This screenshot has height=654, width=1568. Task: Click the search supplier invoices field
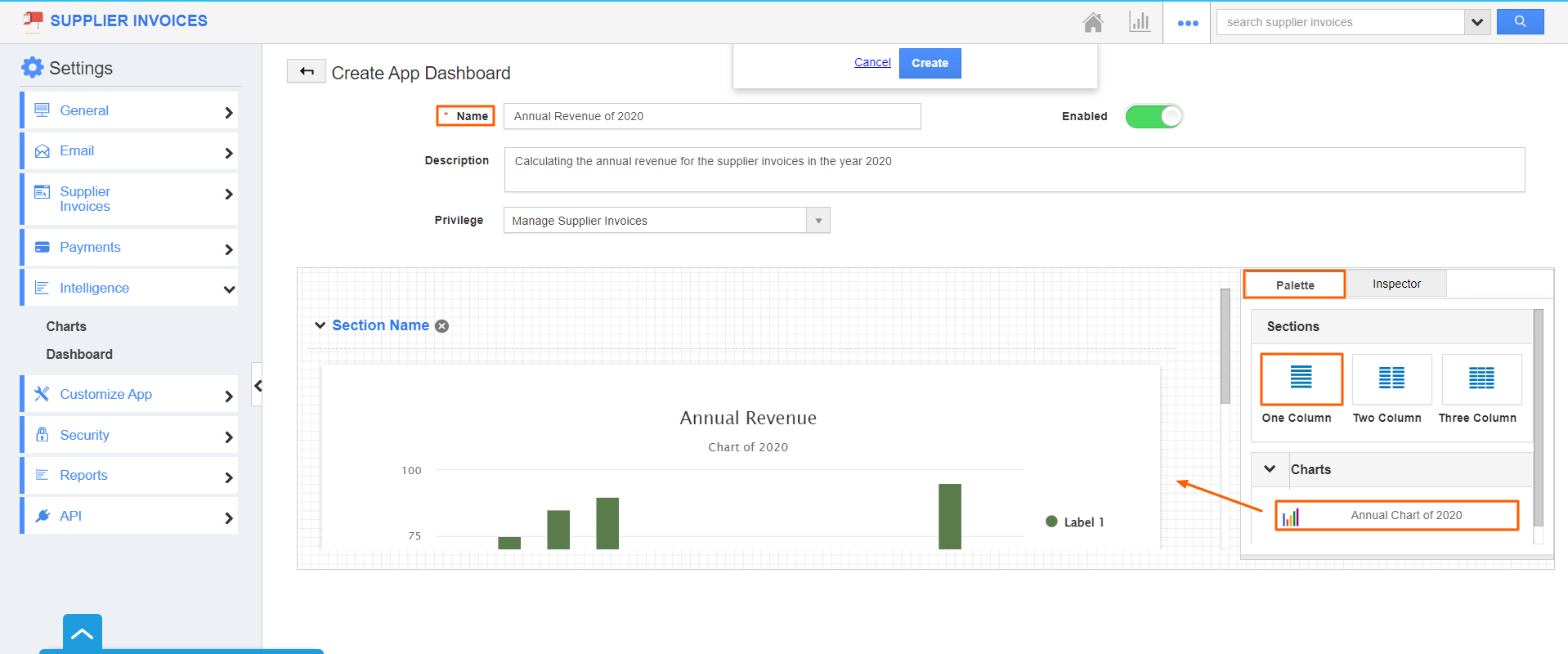tap(1341, 22)
